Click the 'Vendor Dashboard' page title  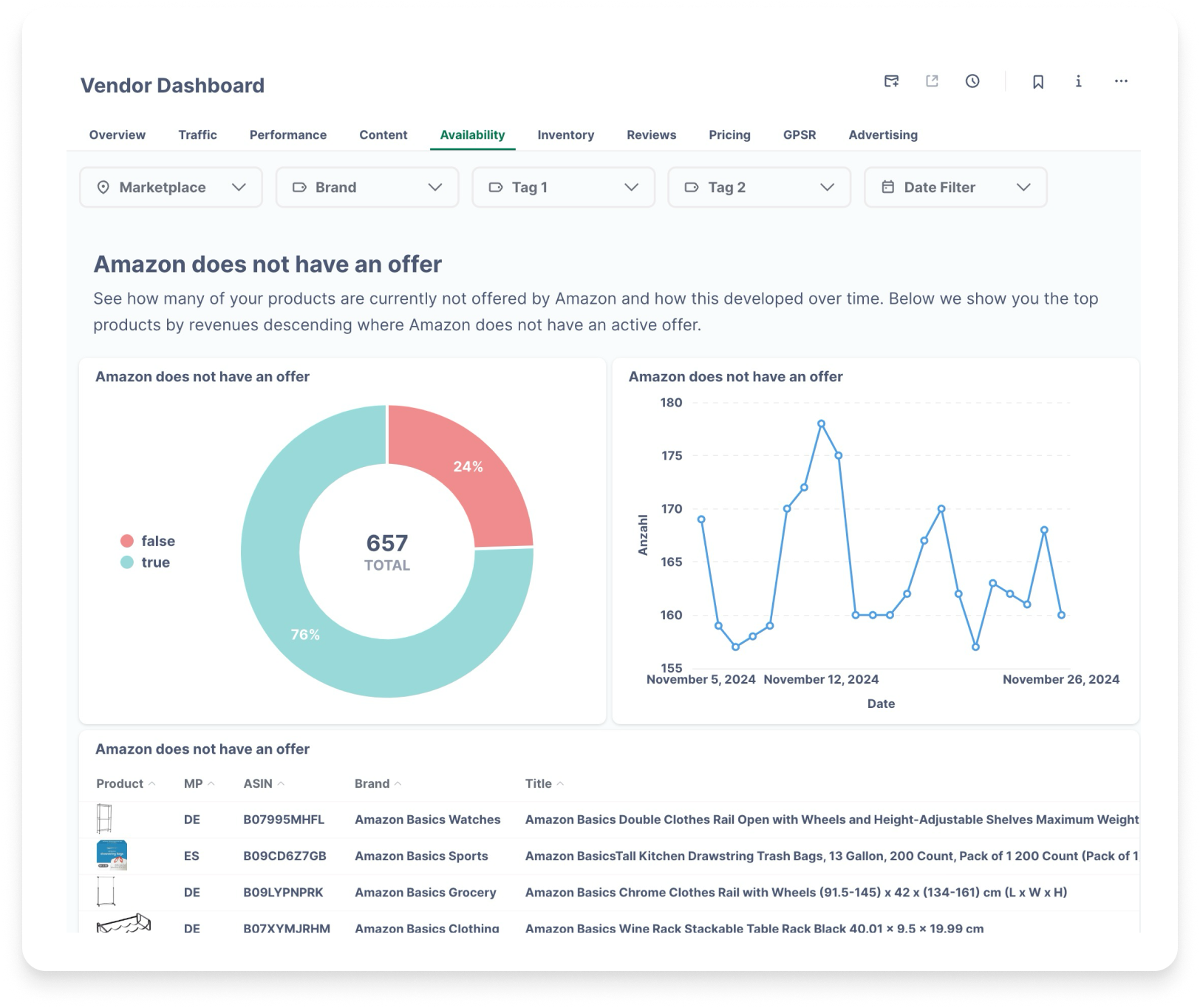(172, 86)
